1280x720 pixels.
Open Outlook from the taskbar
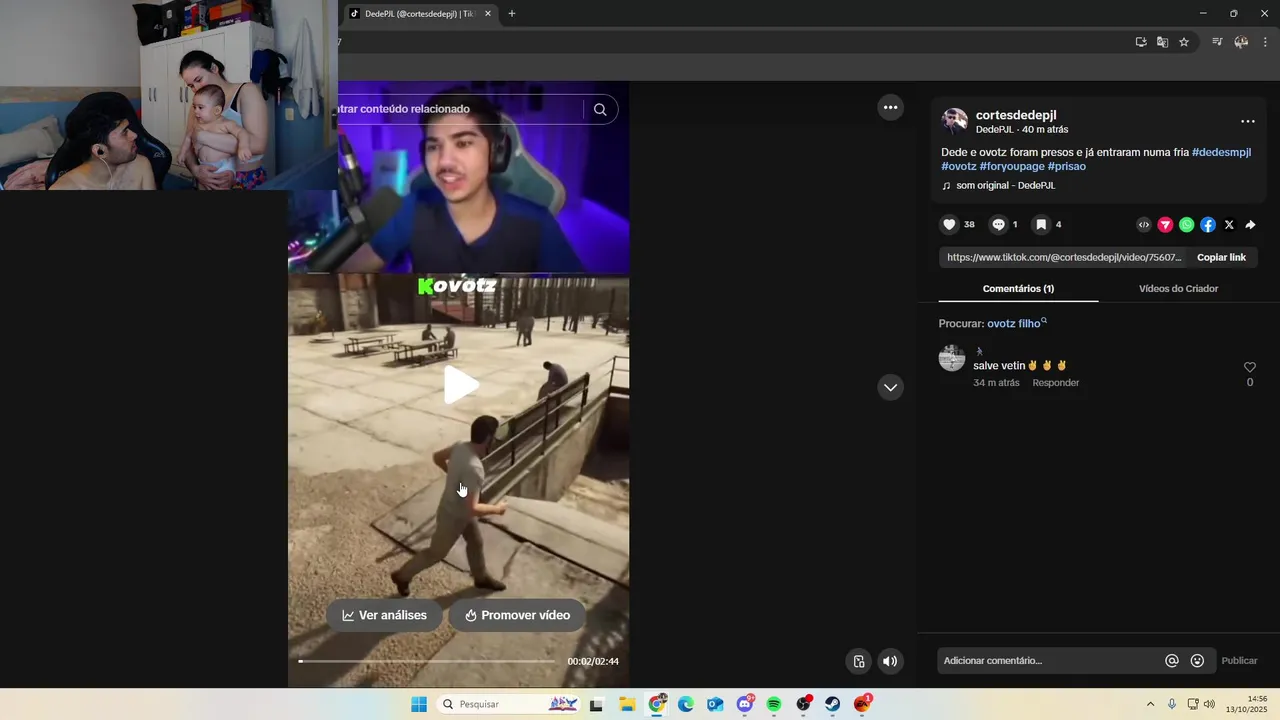pyautogui.click(x=715, y=704)
